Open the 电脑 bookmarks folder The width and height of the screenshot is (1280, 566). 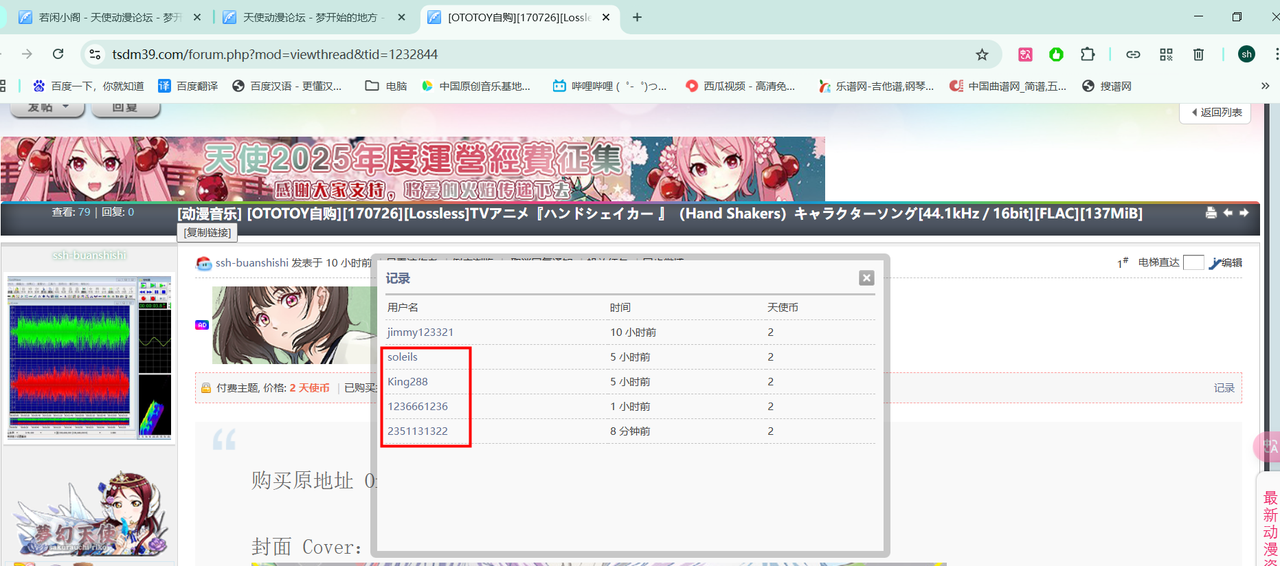tap(386, 86)
